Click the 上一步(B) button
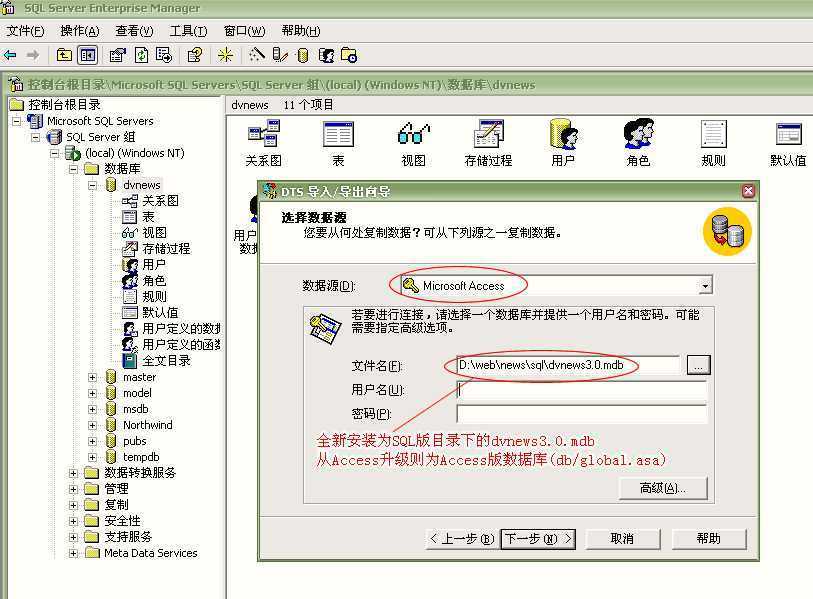The width and height of the screenshot is (813, 599). [x=461, y=539]
